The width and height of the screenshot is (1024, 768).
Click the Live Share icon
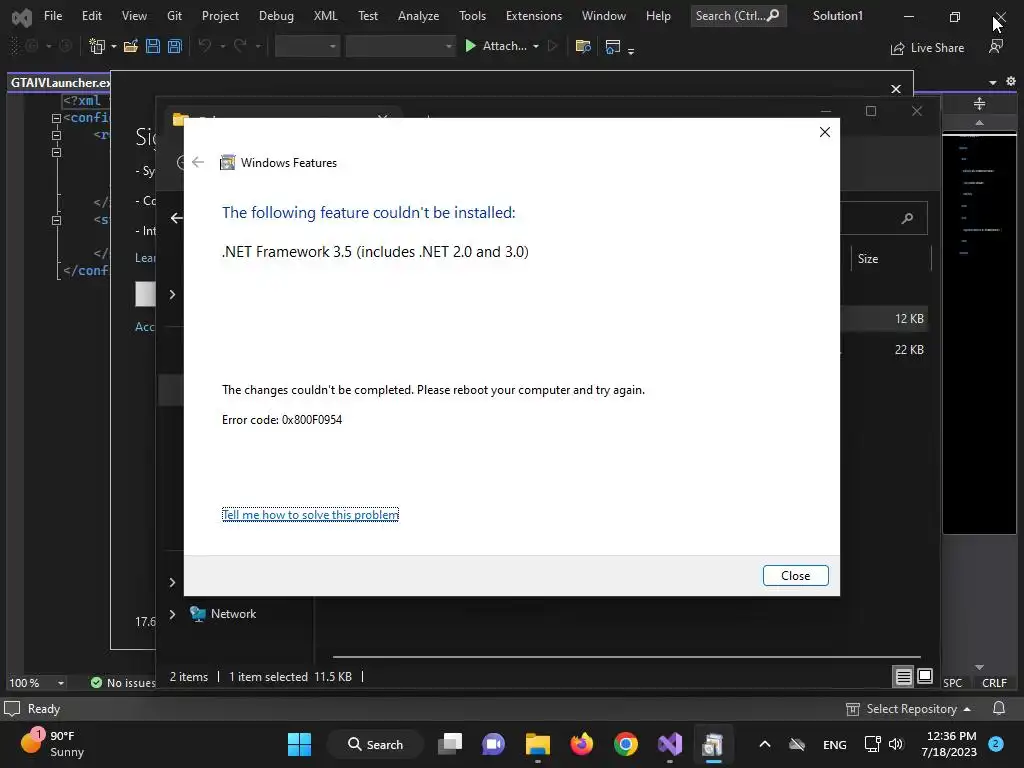click(x=897, y=48)
